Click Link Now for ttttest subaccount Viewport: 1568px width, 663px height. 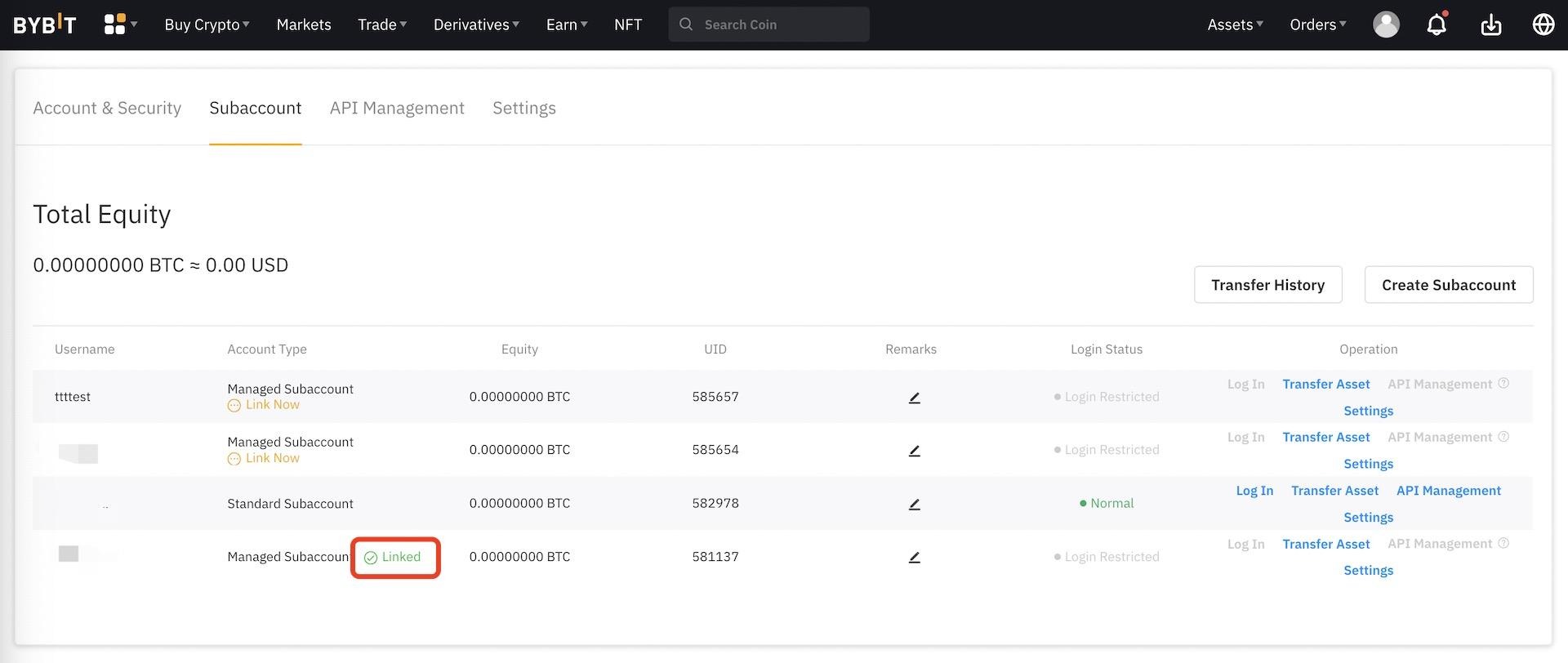272,405
